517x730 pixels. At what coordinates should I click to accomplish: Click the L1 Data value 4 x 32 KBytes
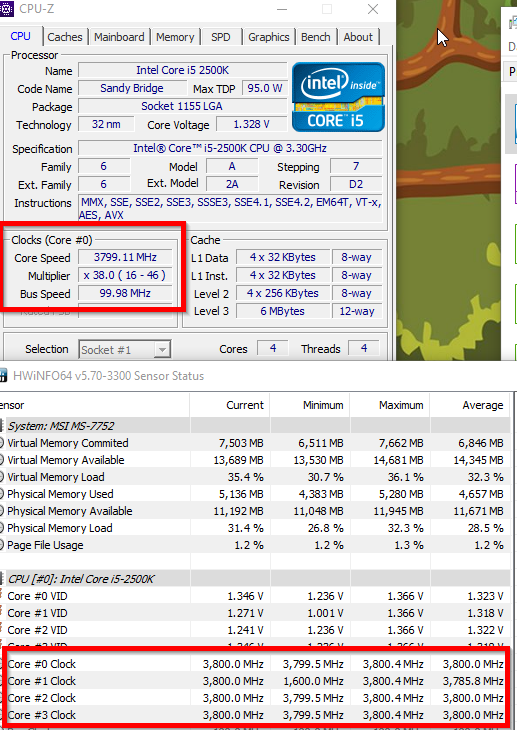tap(282, 257)
